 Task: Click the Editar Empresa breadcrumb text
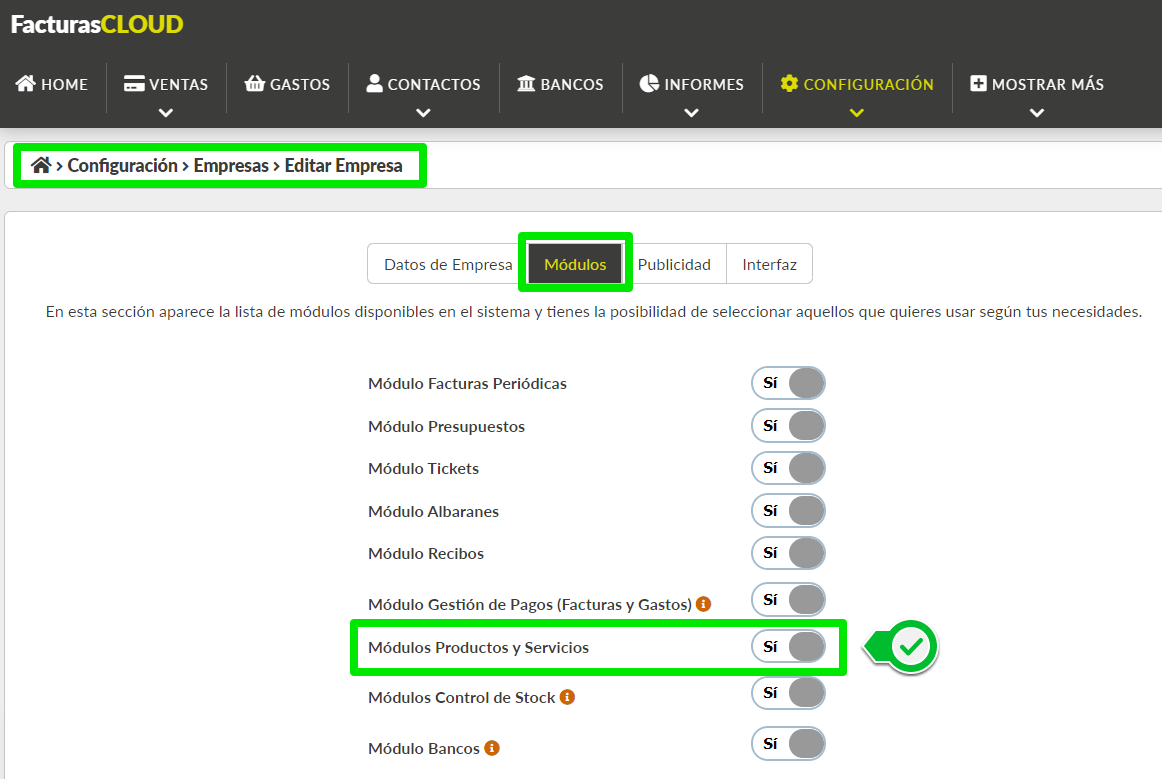343,165
